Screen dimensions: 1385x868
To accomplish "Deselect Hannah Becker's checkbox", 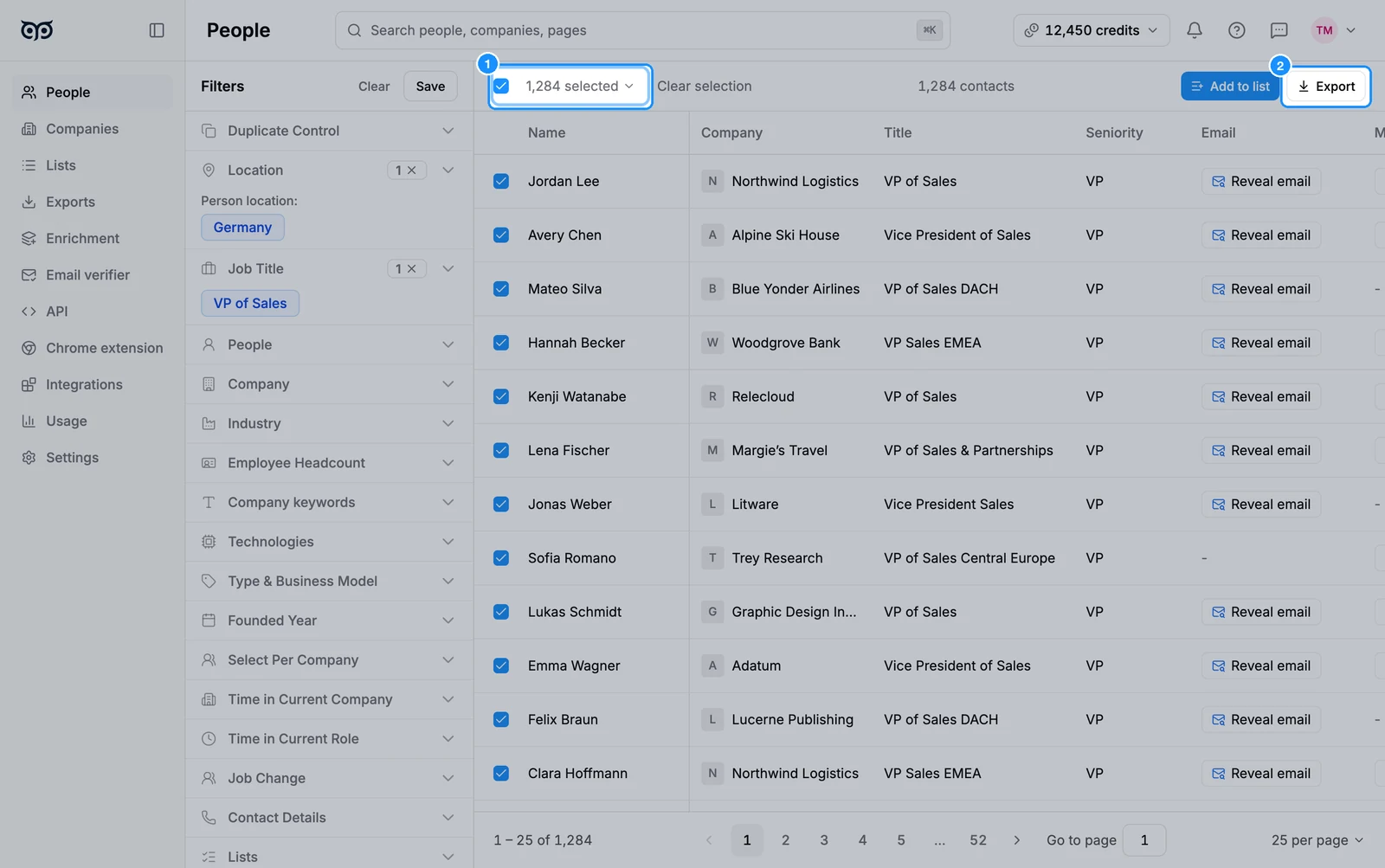I will (501, 343).
